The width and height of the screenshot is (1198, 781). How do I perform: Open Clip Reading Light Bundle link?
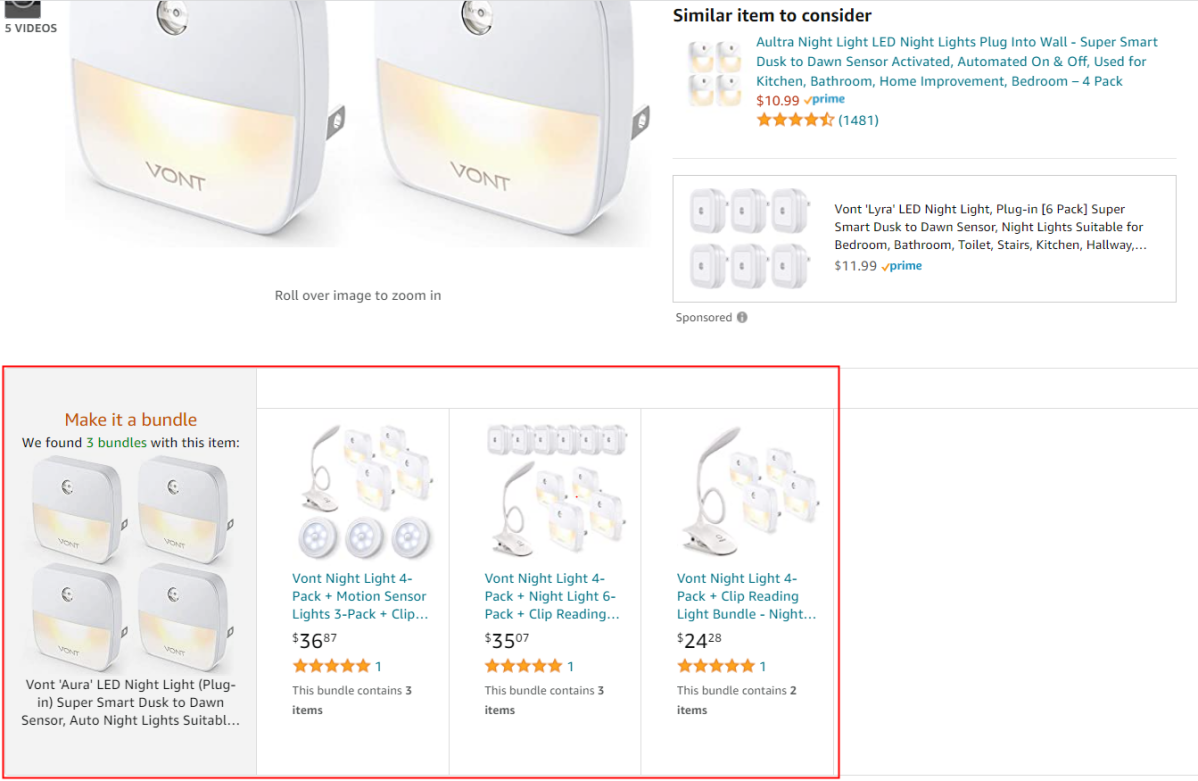pyautogui.click(x=745, y=596)
